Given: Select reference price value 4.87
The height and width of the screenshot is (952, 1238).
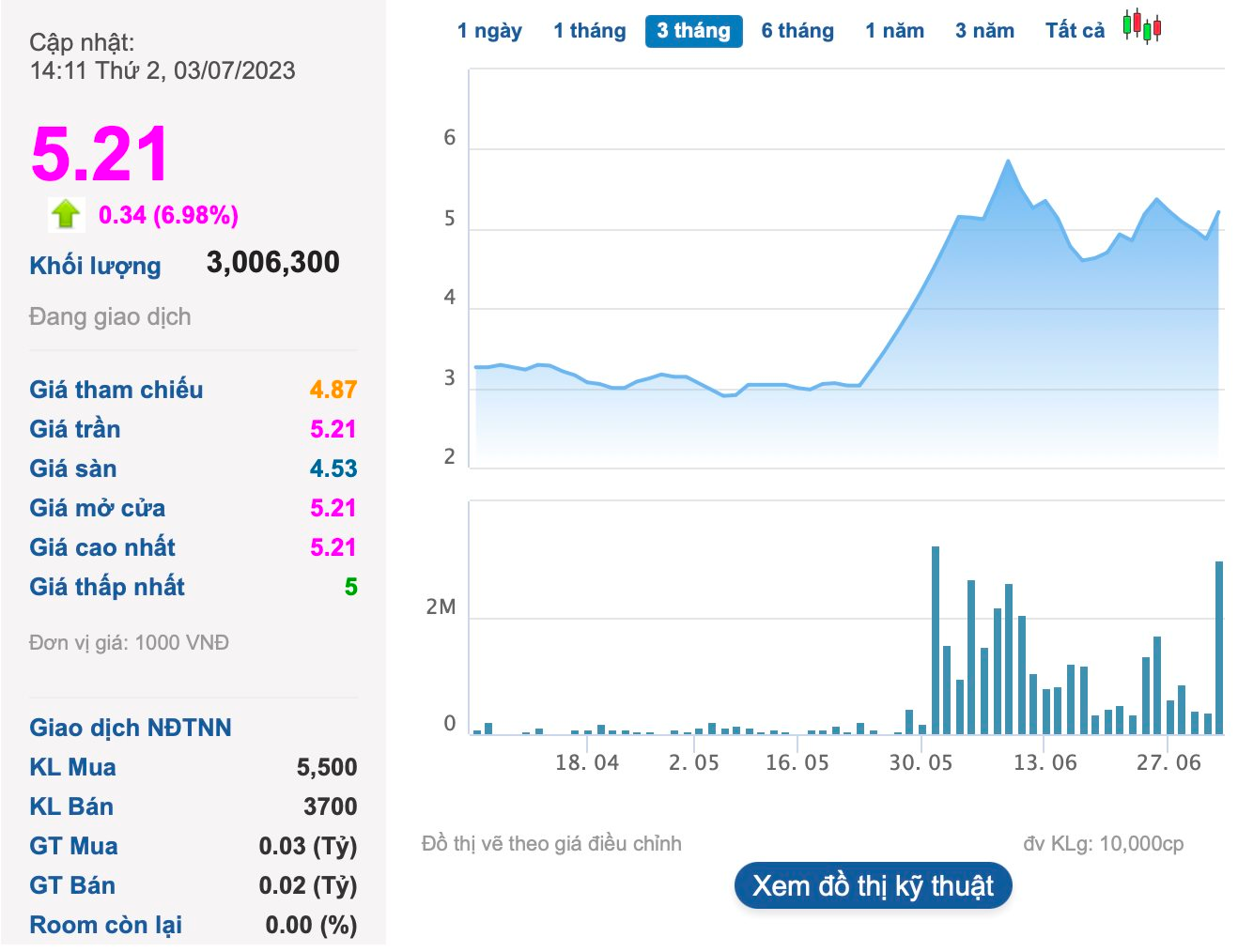Looking at the screenshot, I should (333, 390).
